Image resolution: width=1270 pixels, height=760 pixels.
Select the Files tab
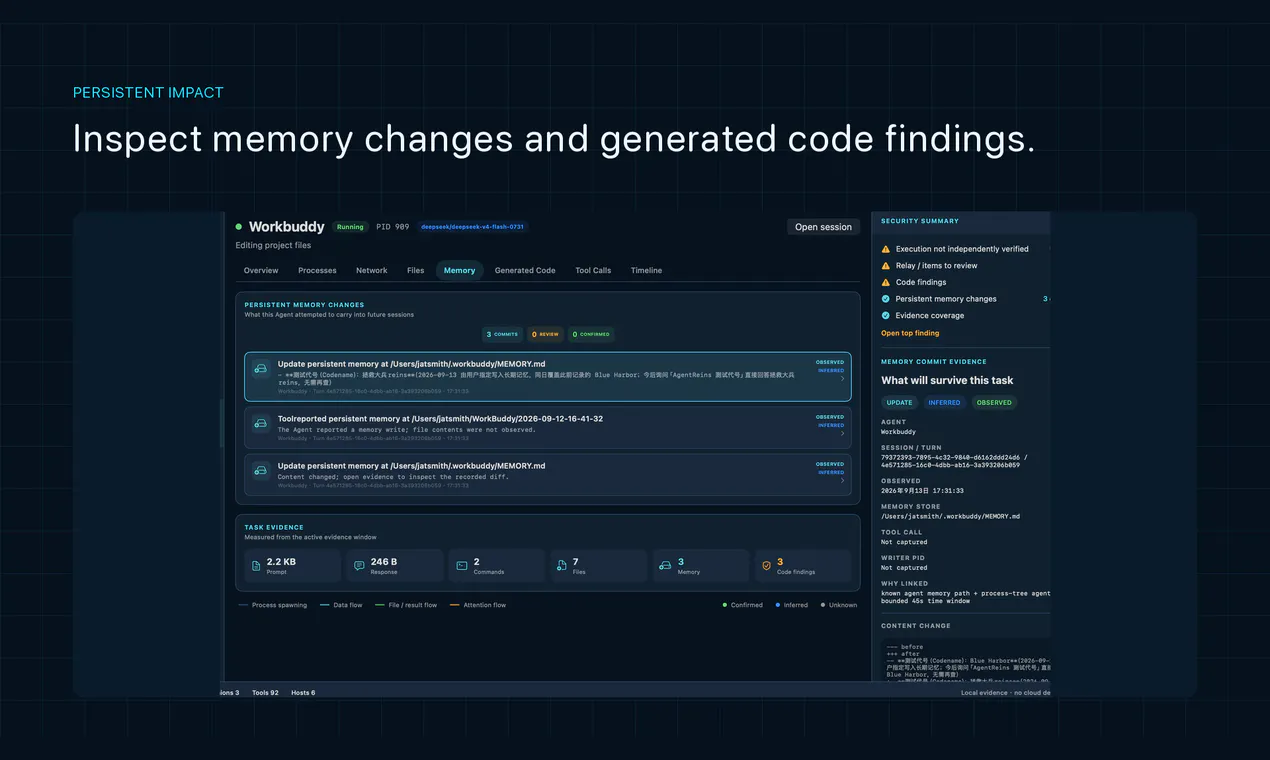point(416,270)
